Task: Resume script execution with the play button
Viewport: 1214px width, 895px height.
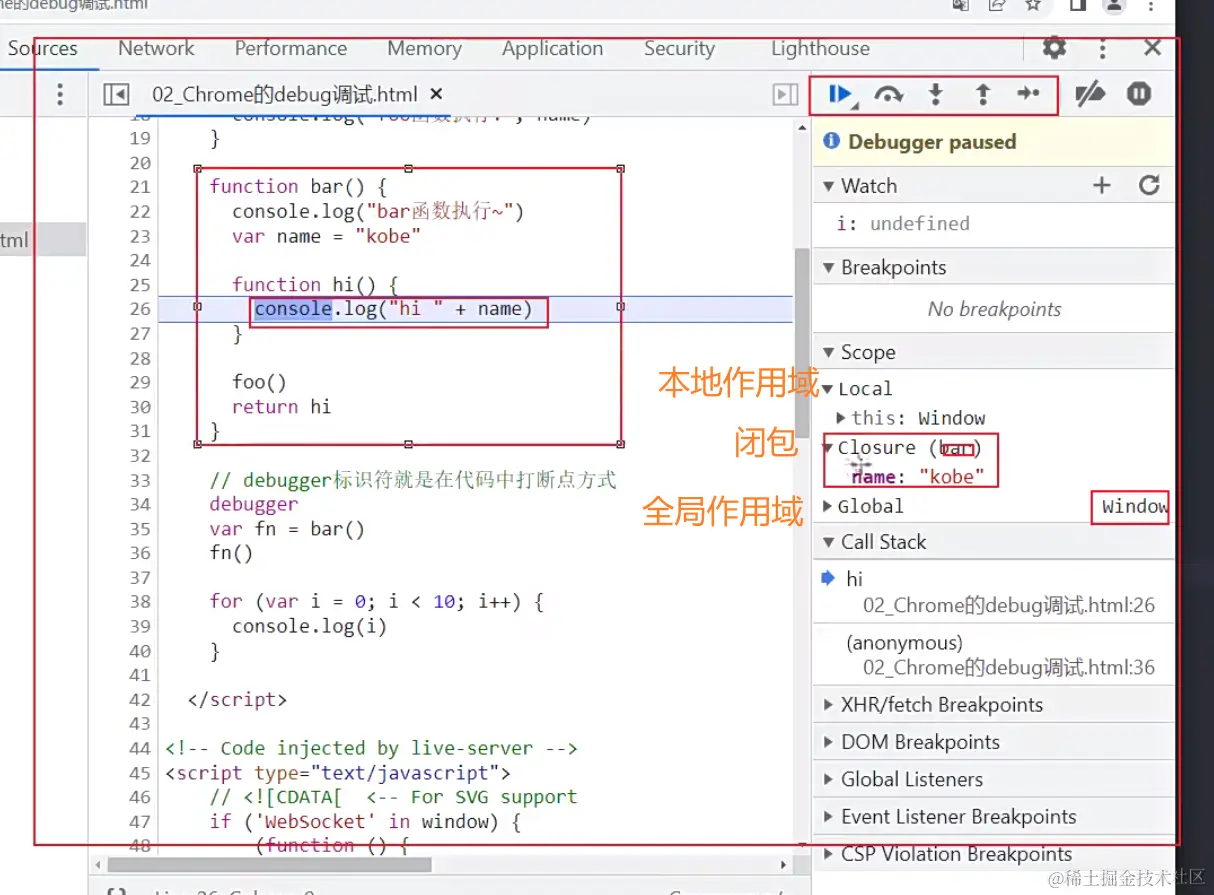Action: [840, 94]
